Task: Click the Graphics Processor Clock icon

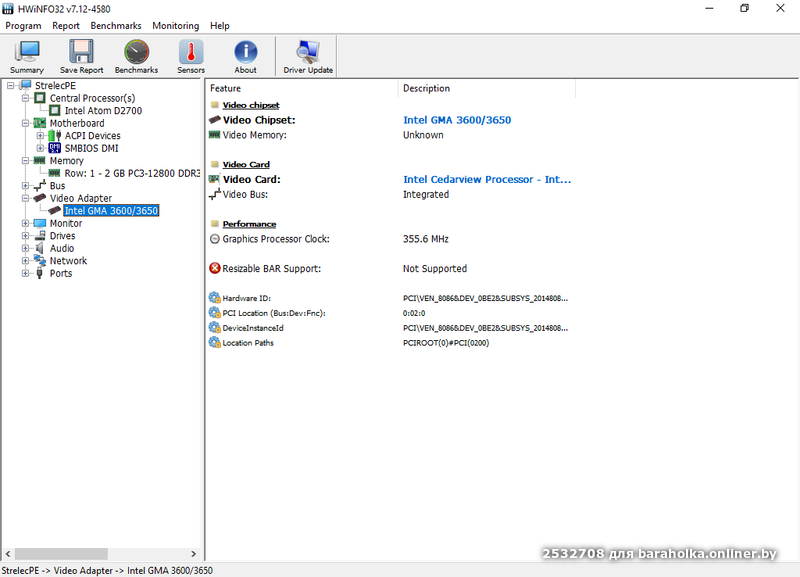Action: 215,239
